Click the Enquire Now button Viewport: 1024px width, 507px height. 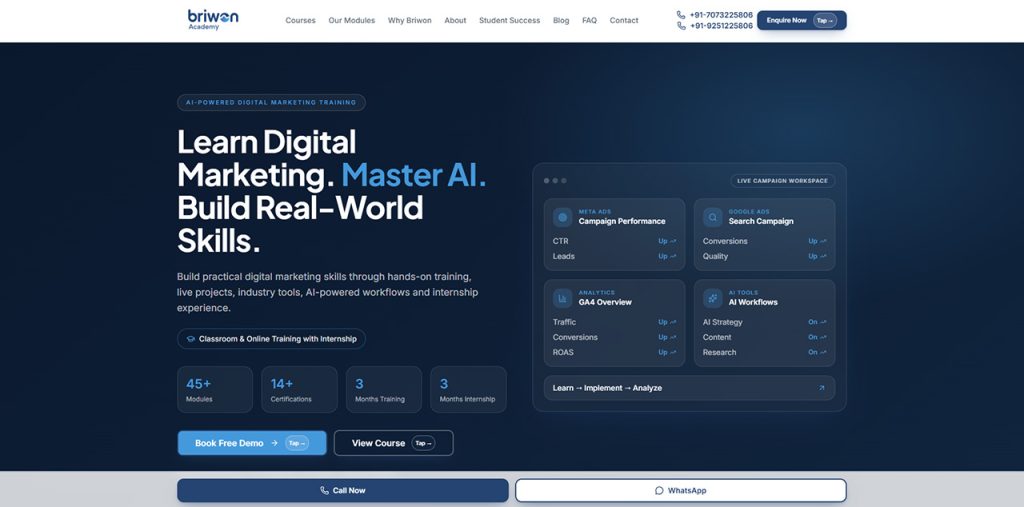(801, 20)
